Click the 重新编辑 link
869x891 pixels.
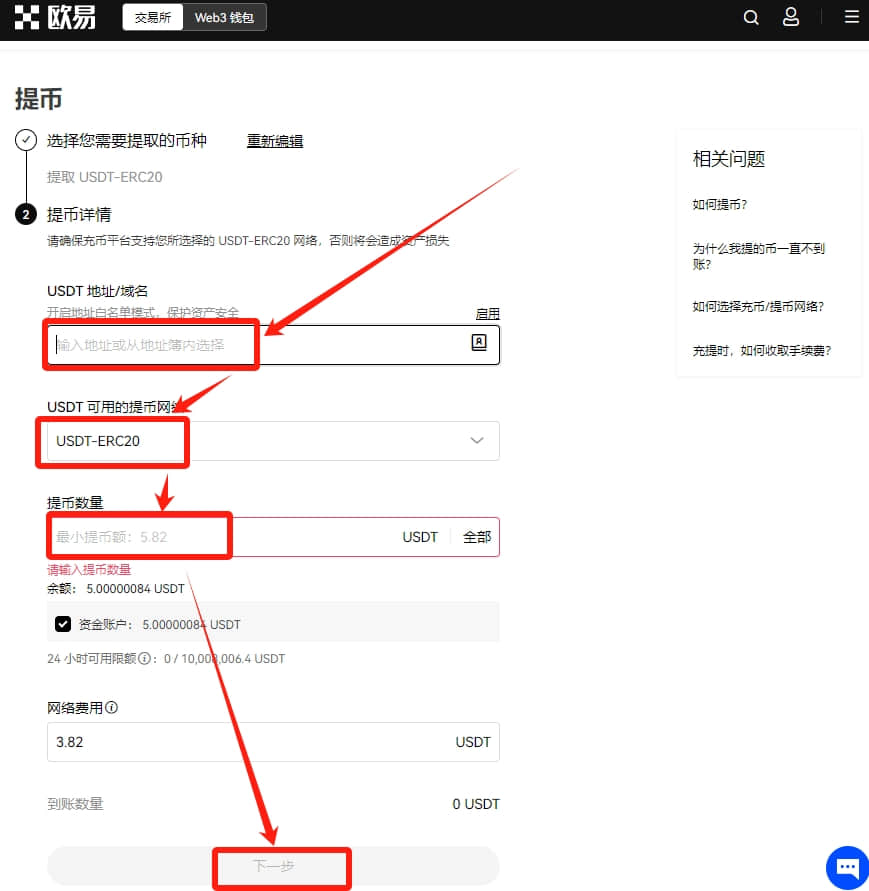[275, 141]
